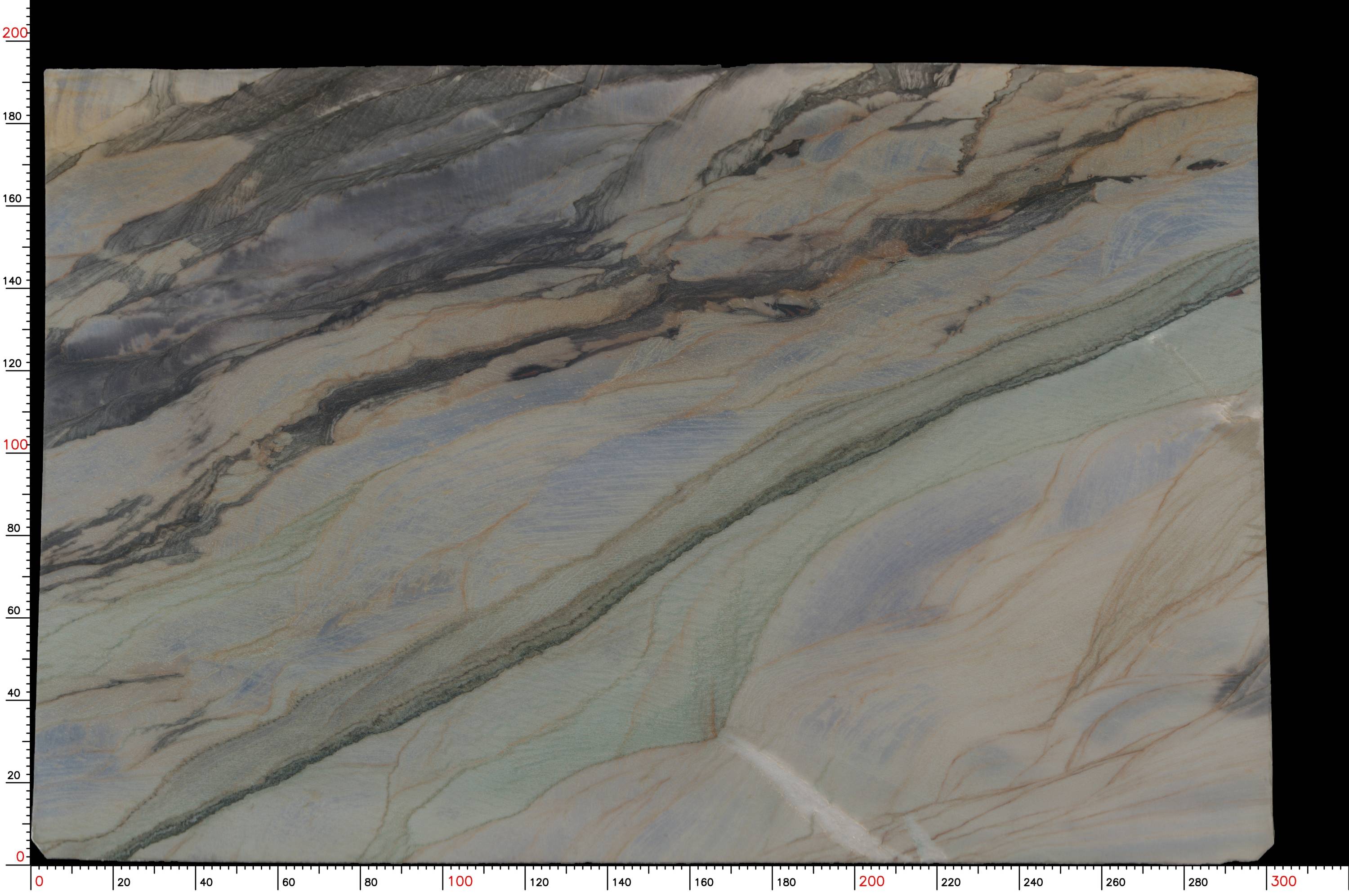Screen dimensions: 1349x896
Task: Click the 240 mark on the horizontal ruler
Action: pos(1034,882)
